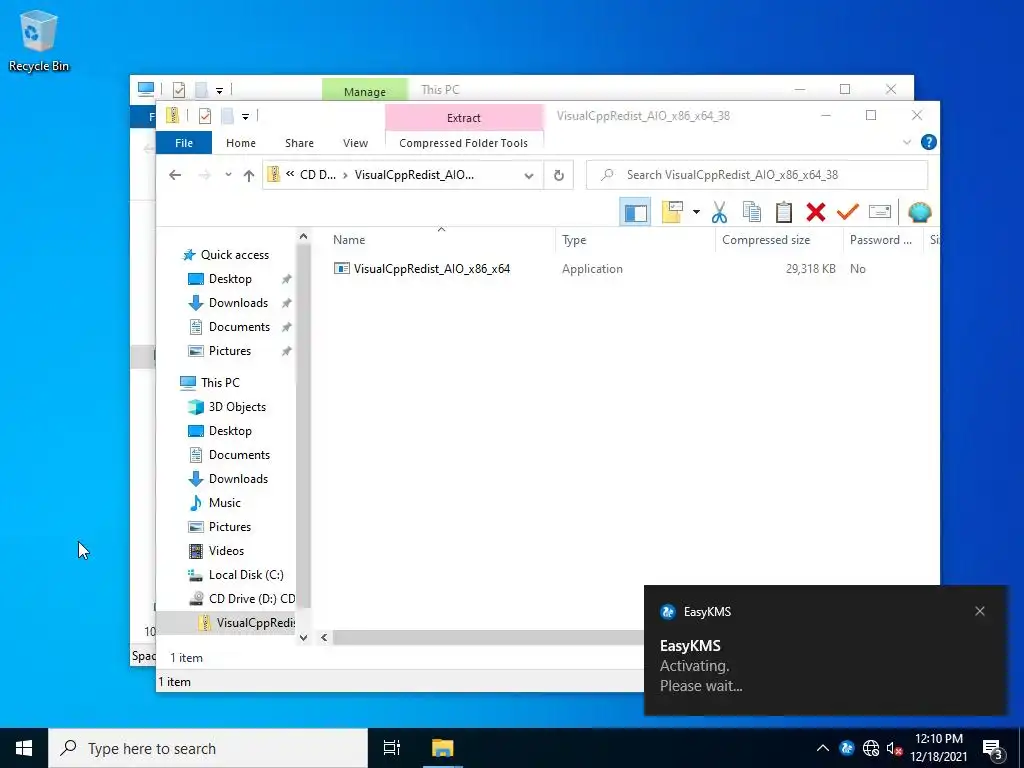Click the blue shell icon in toolbar
This screenshot has height=768, width=1024.
point(920,212)
